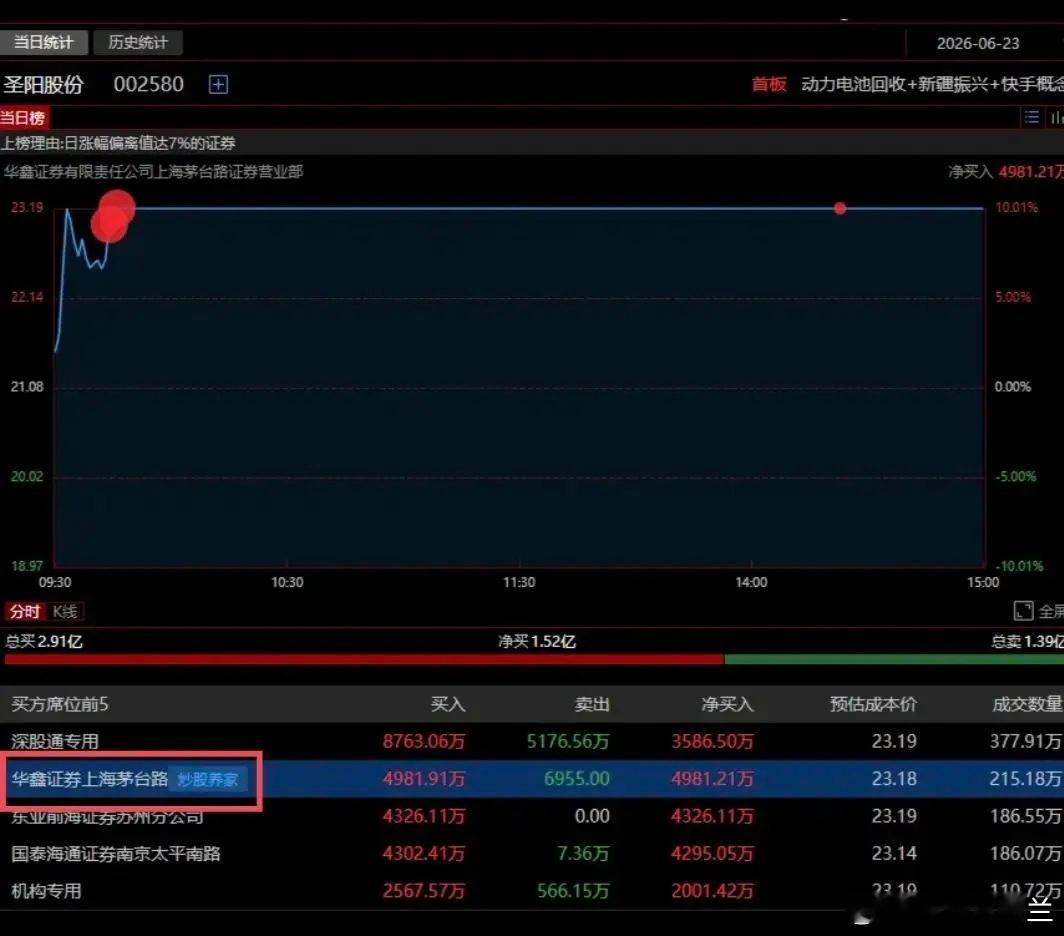The width and height of the screenshot is (1064, 936).
Task: Click the 上榜理由 description line
Action: coord(119,143)
